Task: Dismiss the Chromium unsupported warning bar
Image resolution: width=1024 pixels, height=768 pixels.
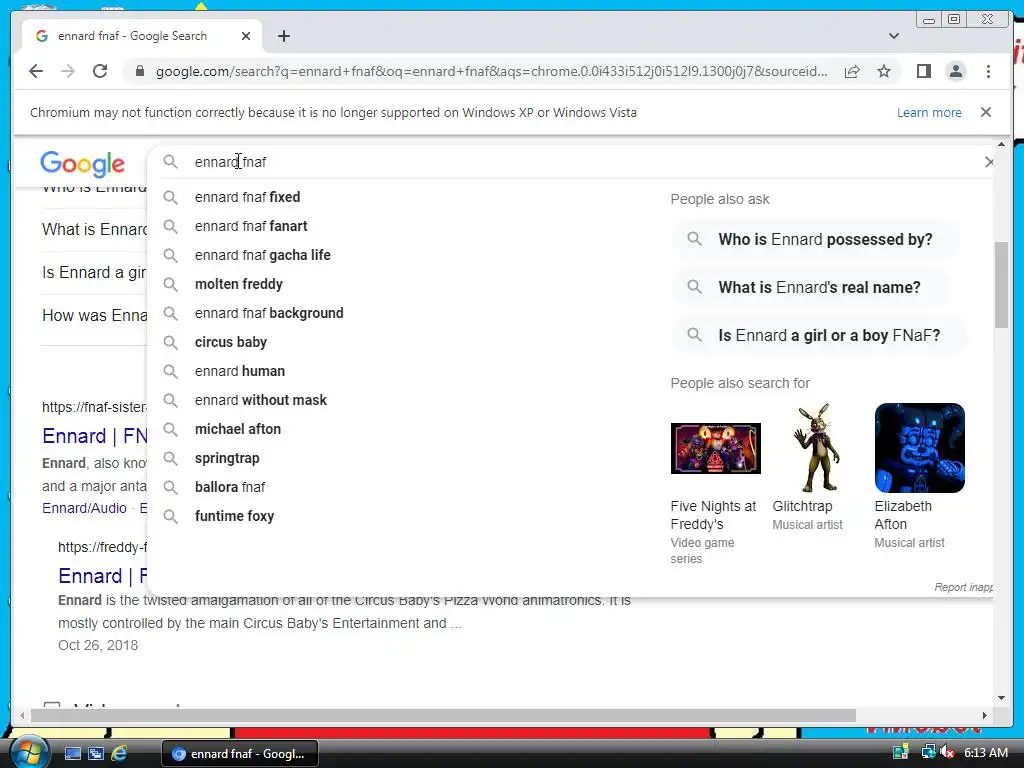Action: click(986, 112)
